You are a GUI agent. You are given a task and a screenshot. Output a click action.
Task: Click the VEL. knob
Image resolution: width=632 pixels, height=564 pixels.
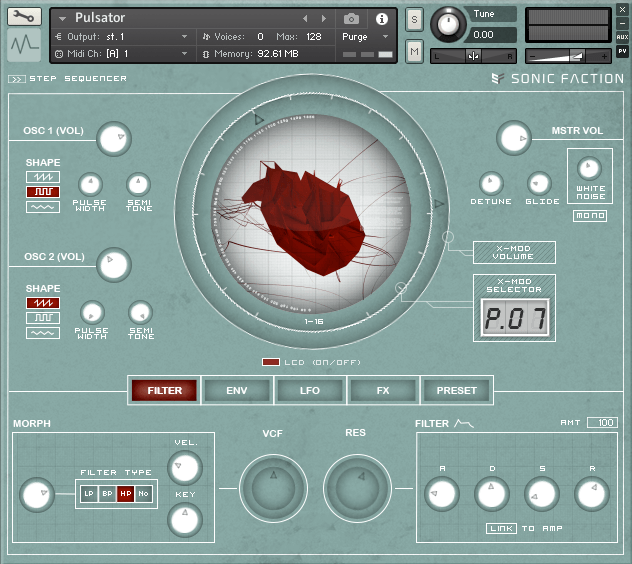coord(185,468)
